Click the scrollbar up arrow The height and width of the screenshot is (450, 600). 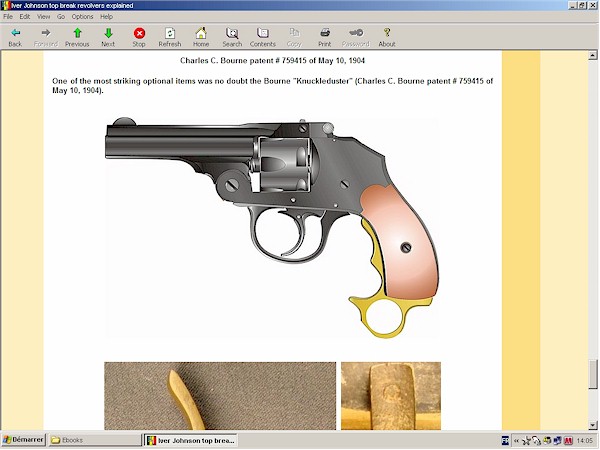(x=593, y=55)
